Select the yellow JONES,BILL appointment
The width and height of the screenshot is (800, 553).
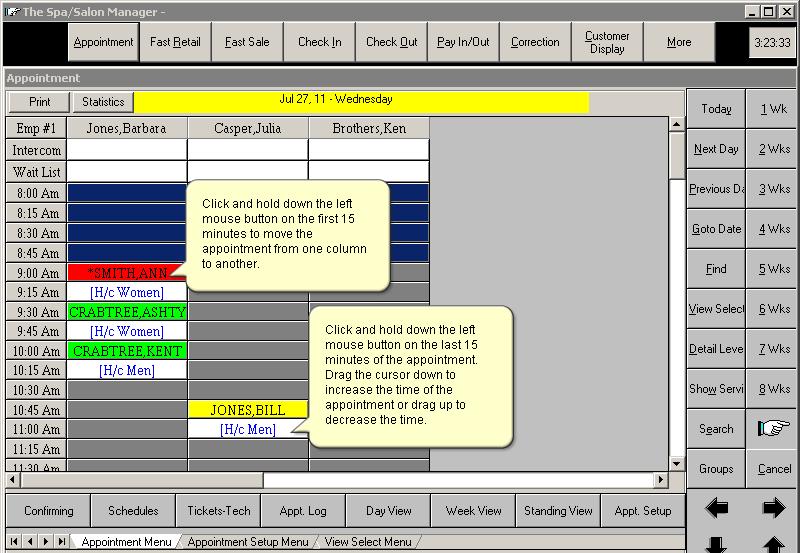point(248,410)
